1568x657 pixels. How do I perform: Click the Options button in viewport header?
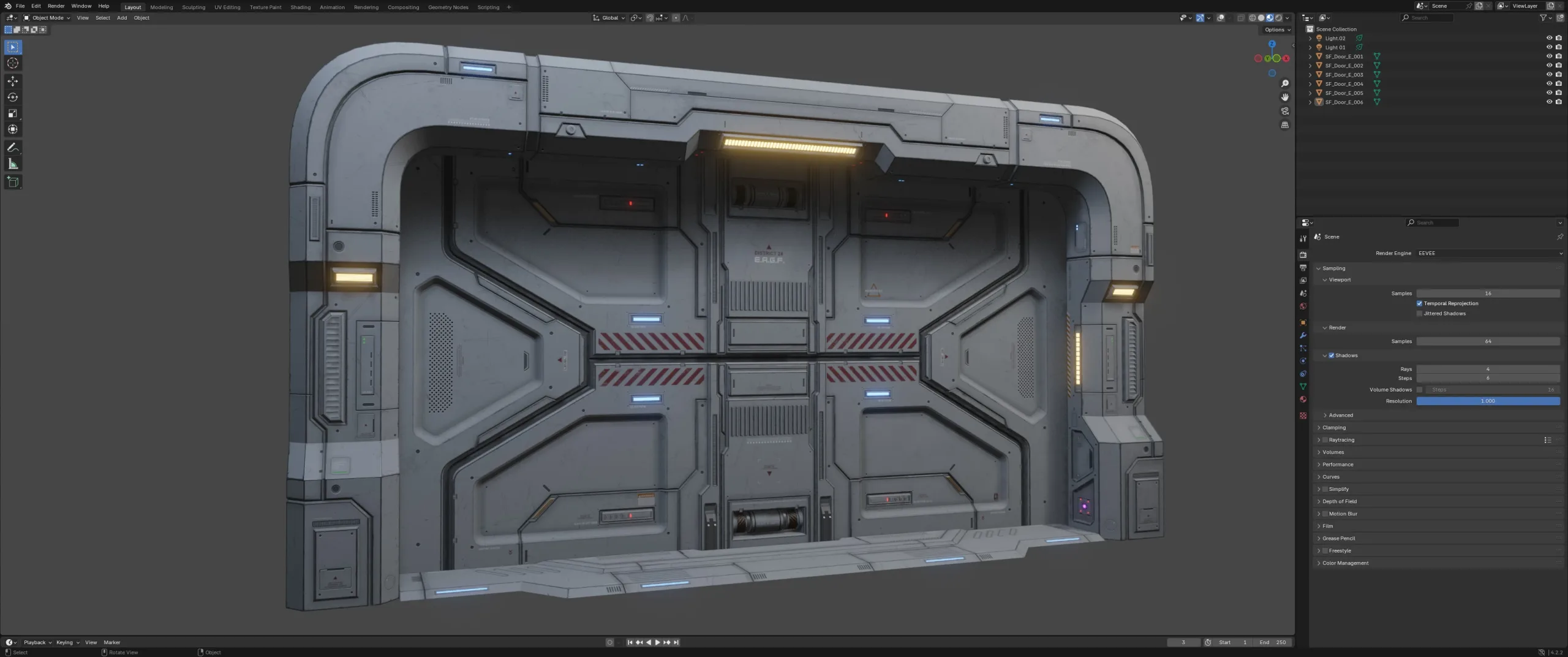tap(1276, 29)
